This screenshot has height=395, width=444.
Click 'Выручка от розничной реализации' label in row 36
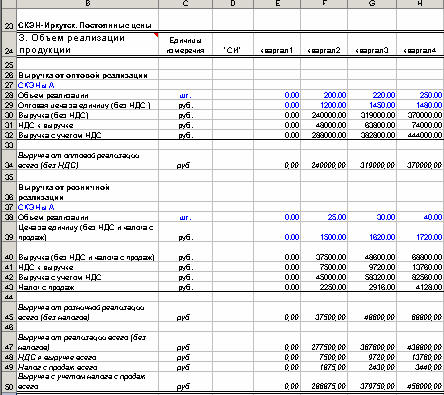pos(64,192)
